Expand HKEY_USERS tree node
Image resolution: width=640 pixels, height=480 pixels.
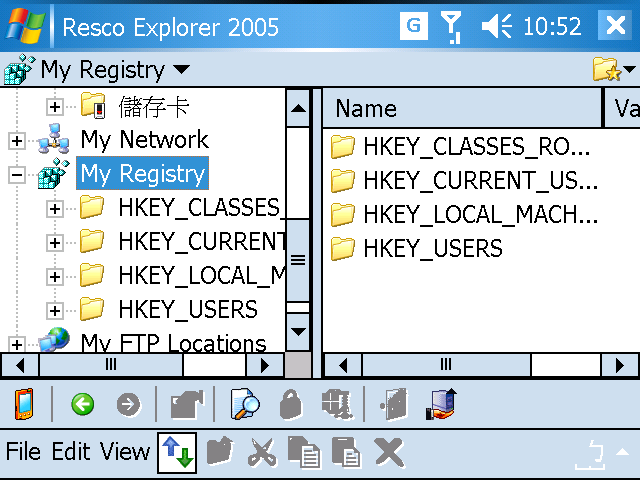pos(54,311)
